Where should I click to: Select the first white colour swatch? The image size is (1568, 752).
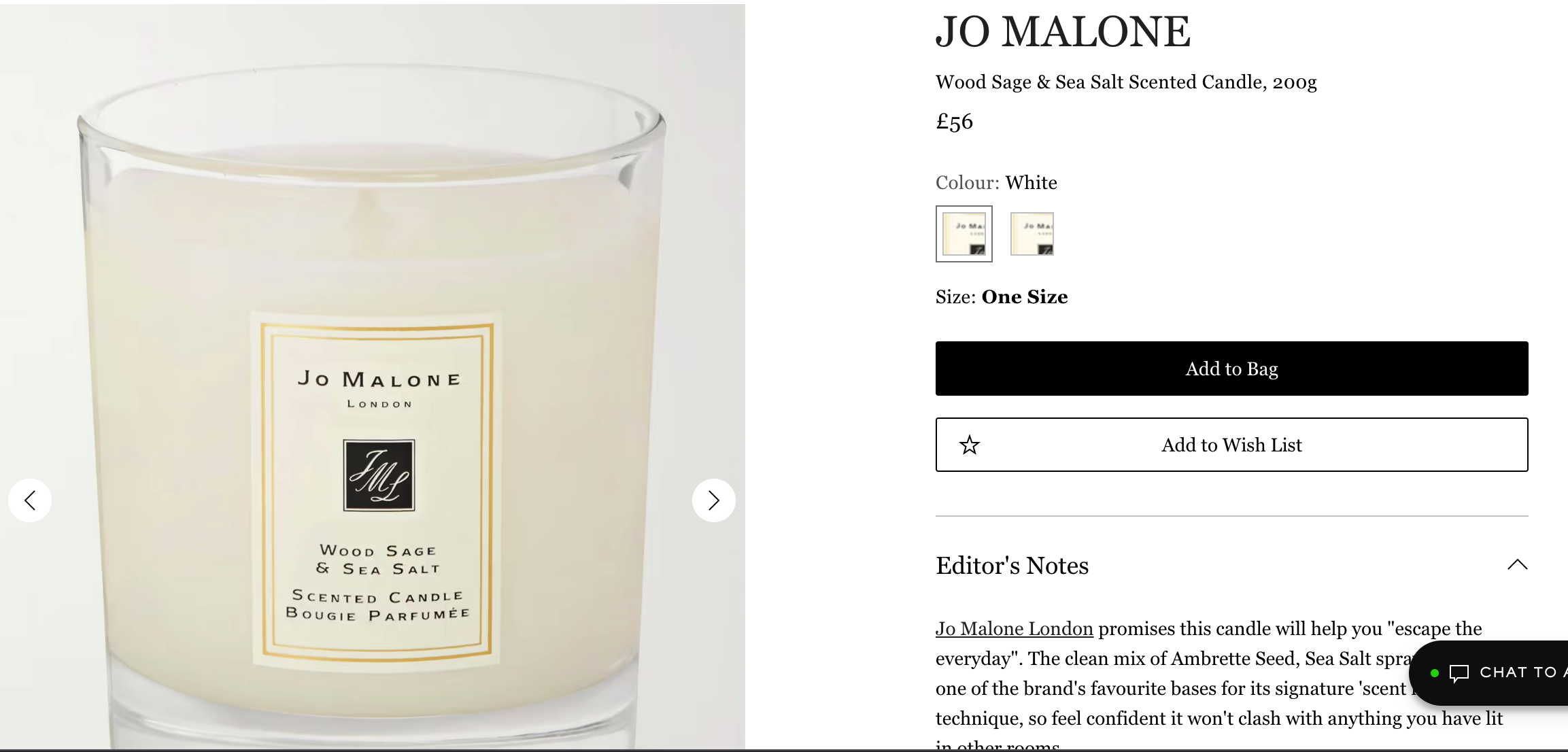[x=964, y=234]
